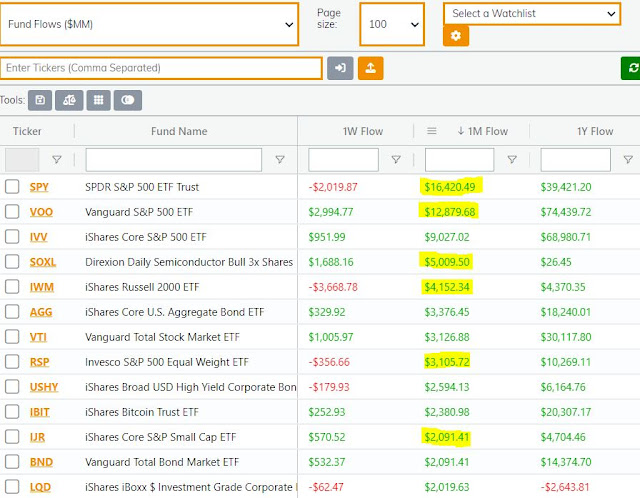Open the IBIT ticker link
Screen dimensions: 640x498
point(40,412)
